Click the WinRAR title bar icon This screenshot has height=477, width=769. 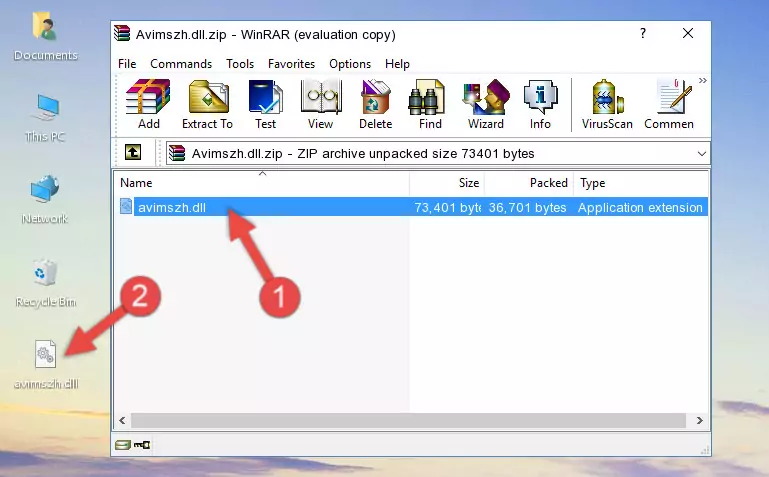[x=122, y=33]
